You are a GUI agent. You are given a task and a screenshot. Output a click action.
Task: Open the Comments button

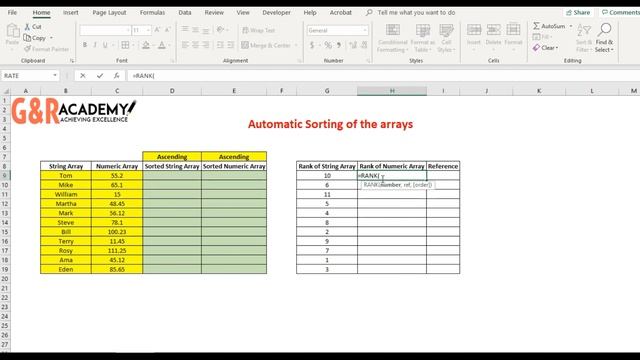620,13
